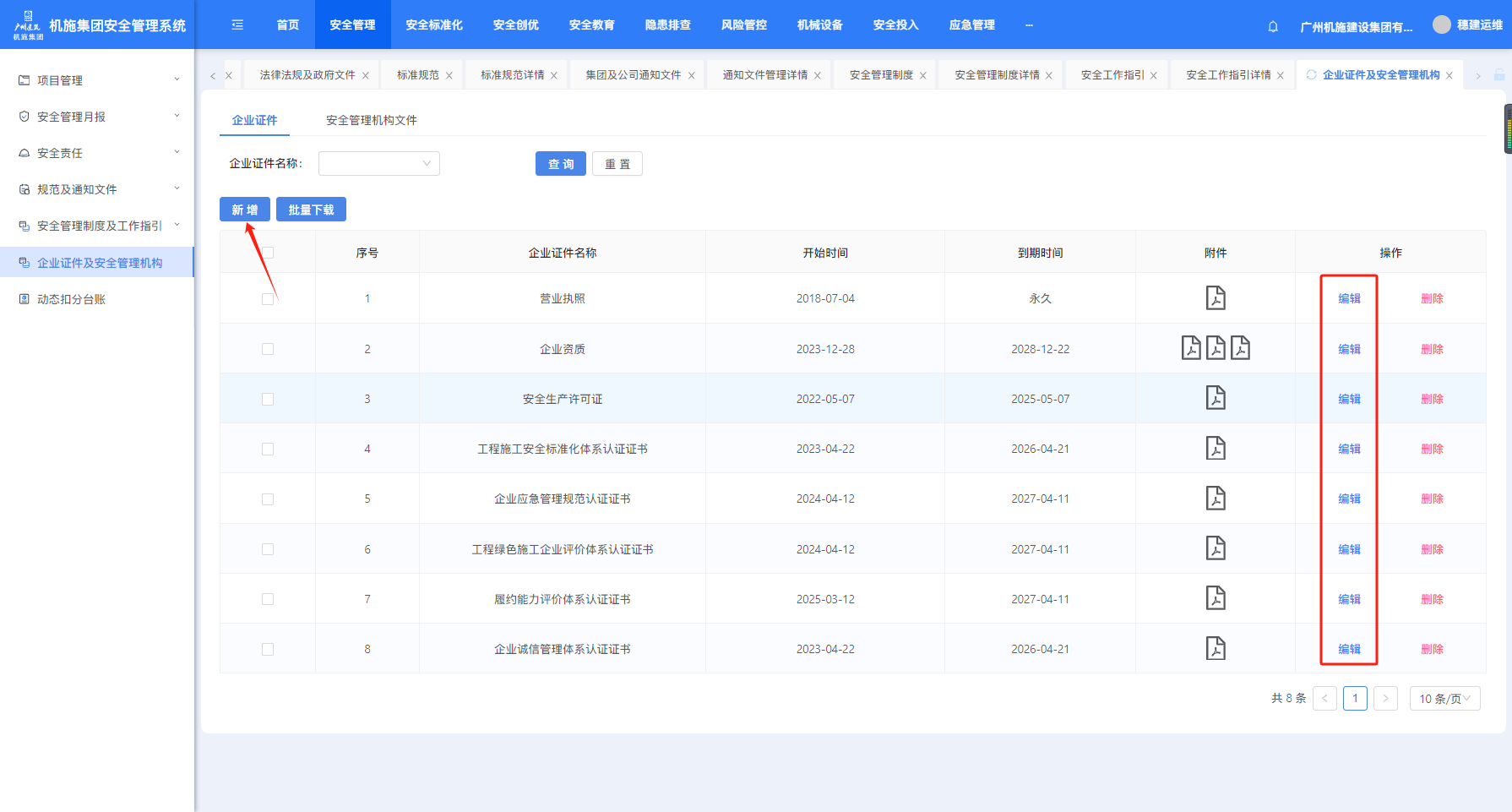Close the 标准规范 tab

(449, 76)
